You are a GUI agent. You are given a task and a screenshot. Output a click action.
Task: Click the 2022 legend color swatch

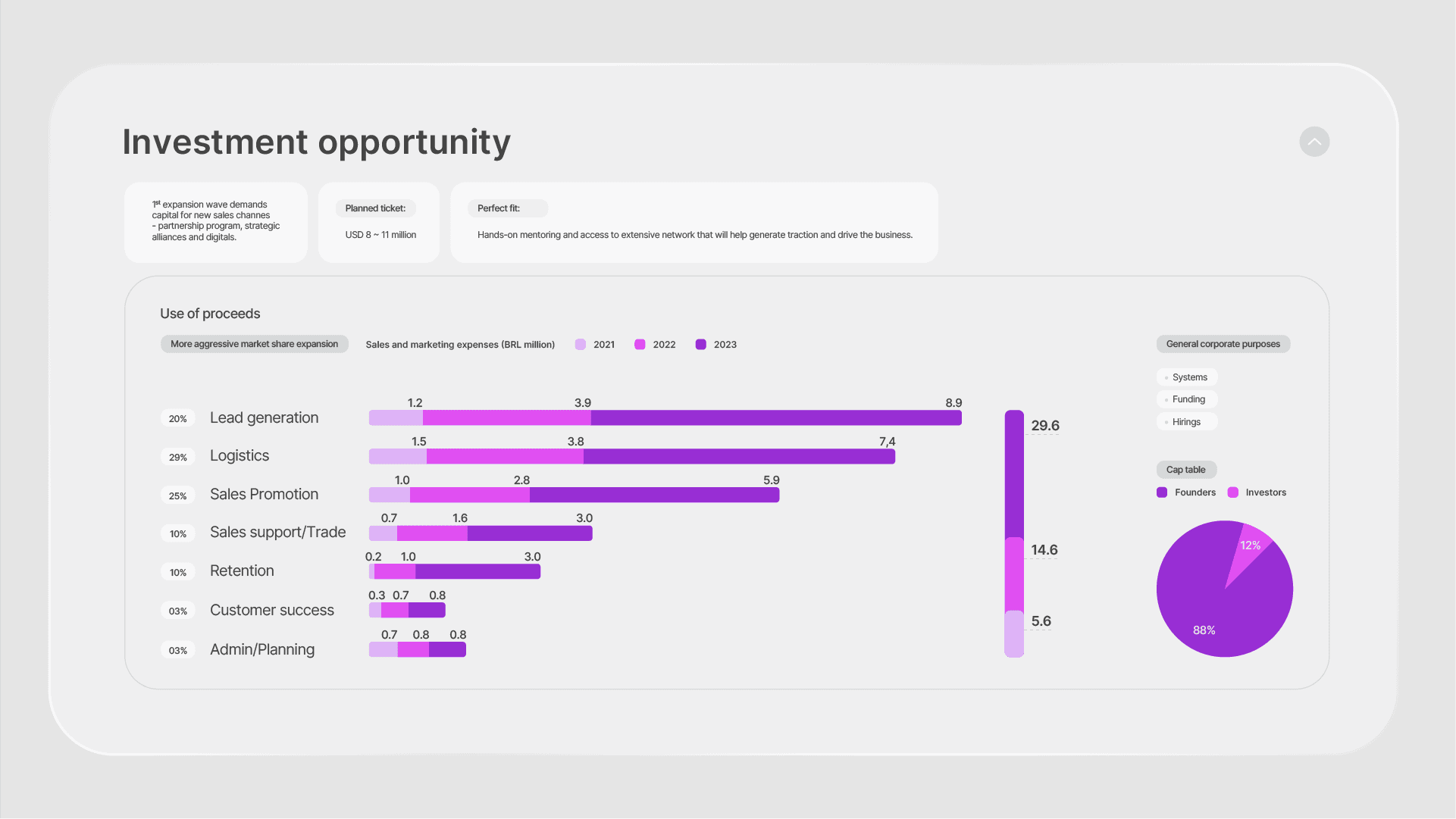[640, 345]
